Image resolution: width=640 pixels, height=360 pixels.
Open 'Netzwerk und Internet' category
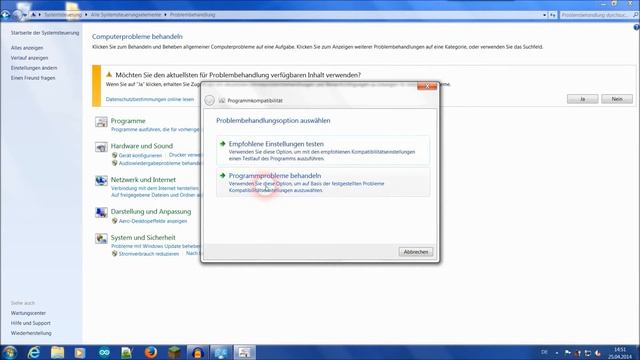[143, 180]
